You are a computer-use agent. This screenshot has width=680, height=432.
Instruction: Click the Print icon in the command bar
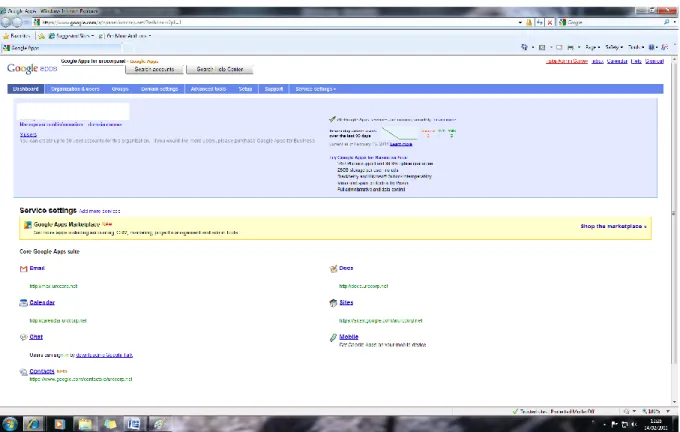(x=570, y=47)
